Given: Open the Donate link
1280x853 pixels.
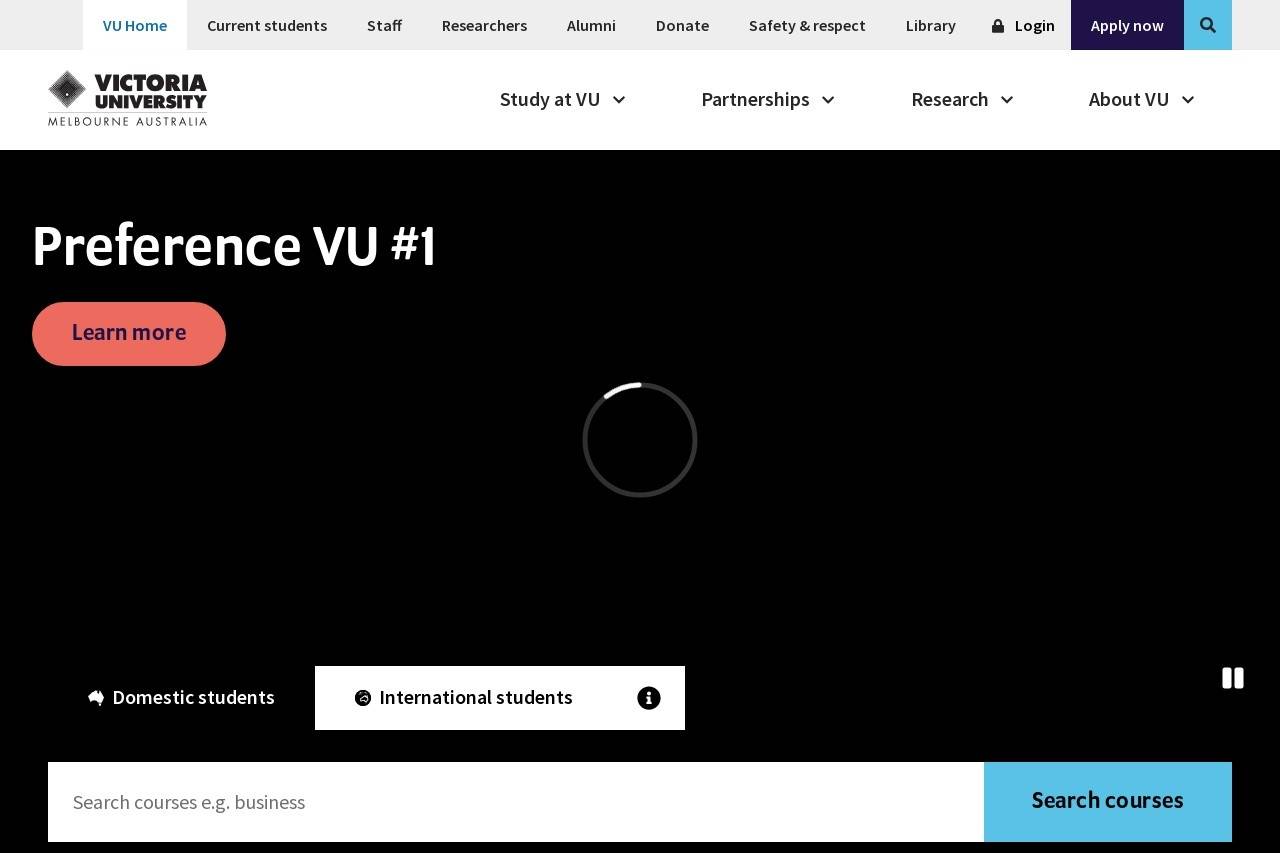Looking at the screenshot, I should point(682,25).
